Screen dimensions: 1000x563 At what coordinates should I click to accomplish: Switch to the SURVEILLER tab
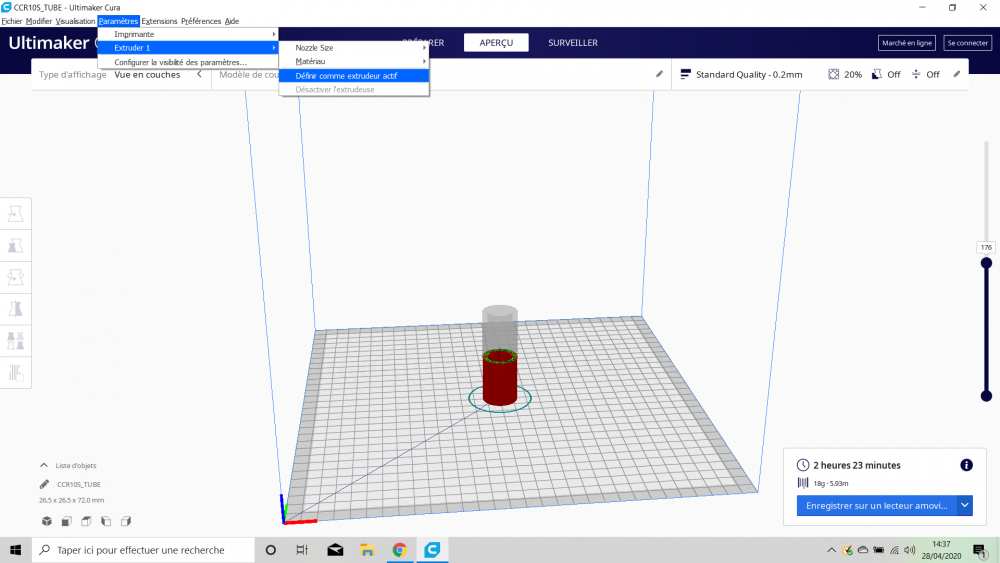(x=573, y=43)
